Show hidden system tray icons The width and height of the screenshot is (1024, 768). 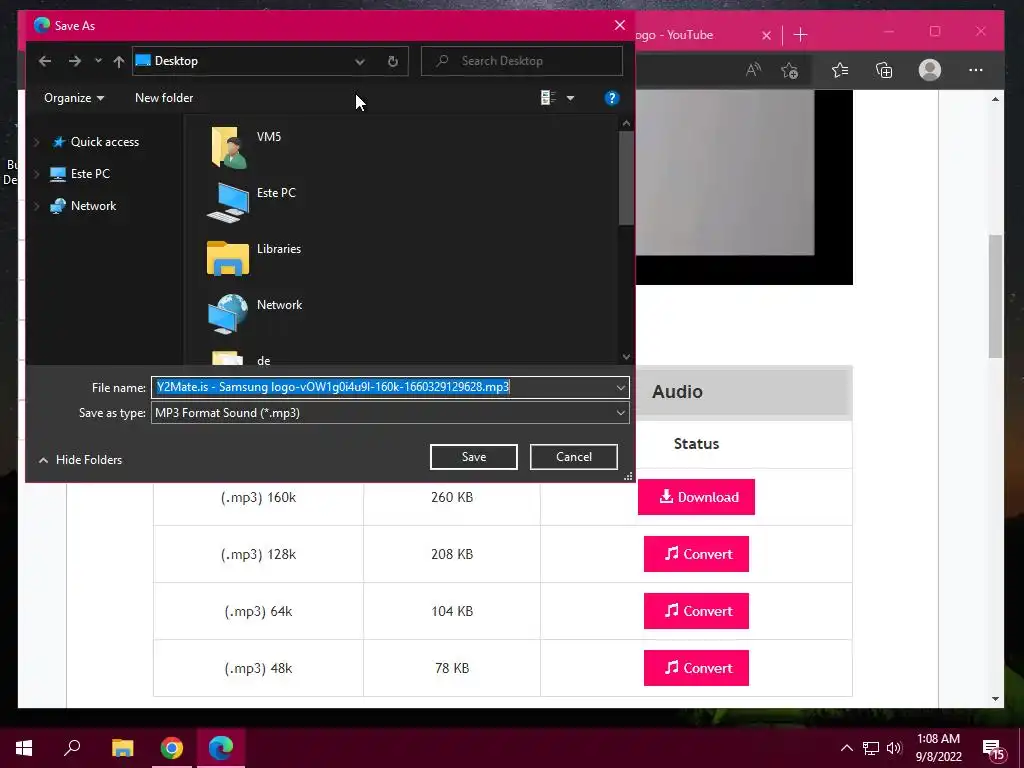click(846, 748)
